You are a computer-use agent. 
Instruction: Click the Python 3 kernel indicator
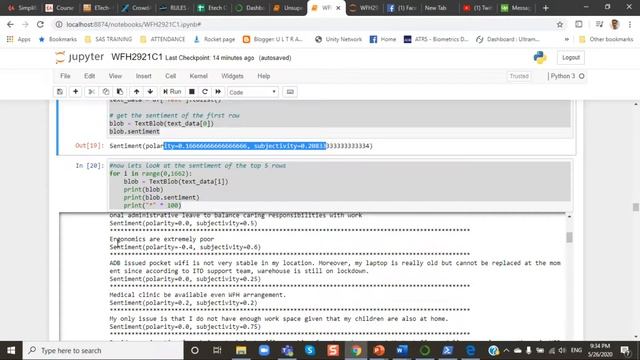pyautogui.click(x=567, y=76)
